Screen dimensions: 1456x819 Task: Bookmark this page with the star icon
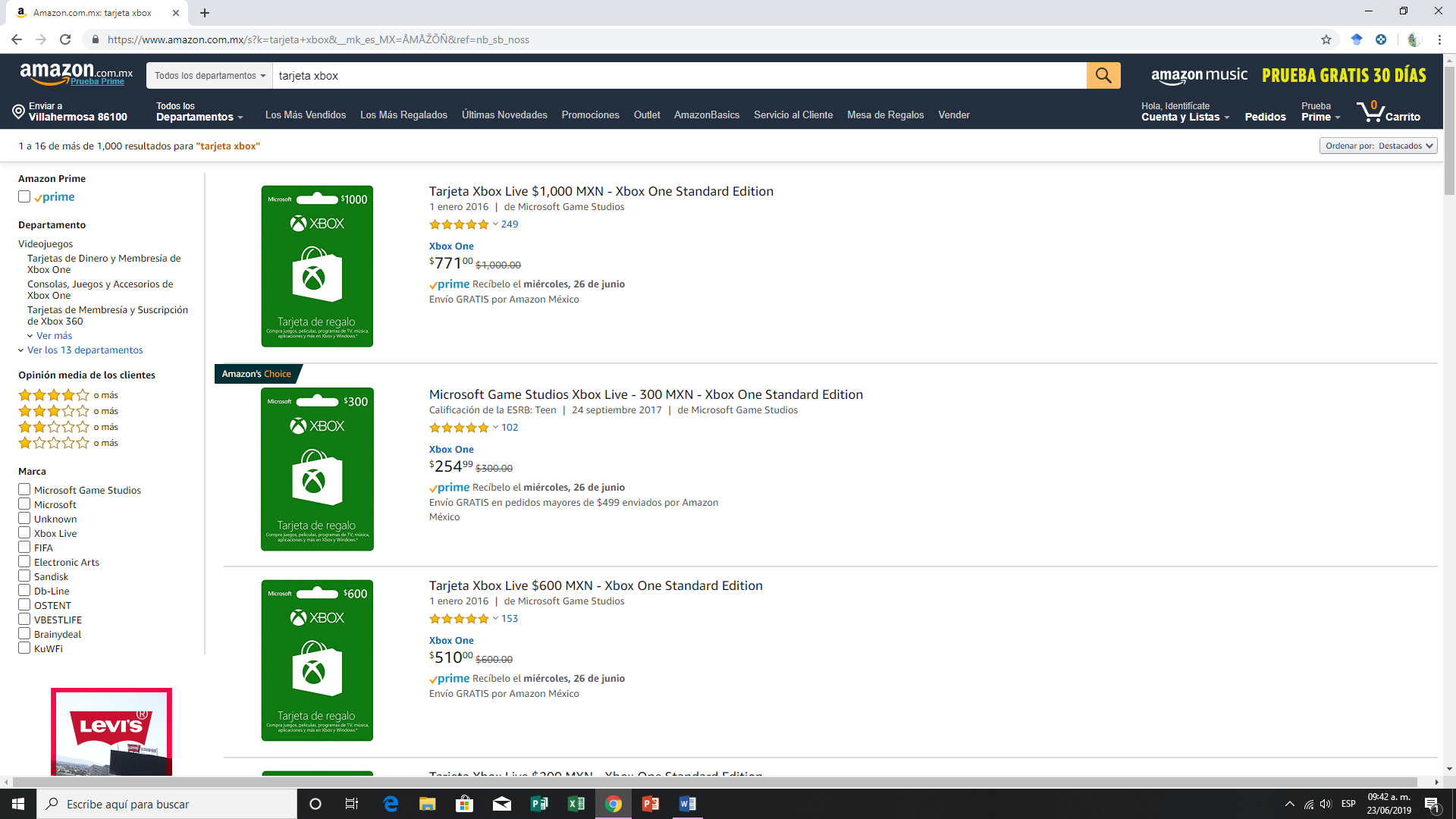(1326, 39)
